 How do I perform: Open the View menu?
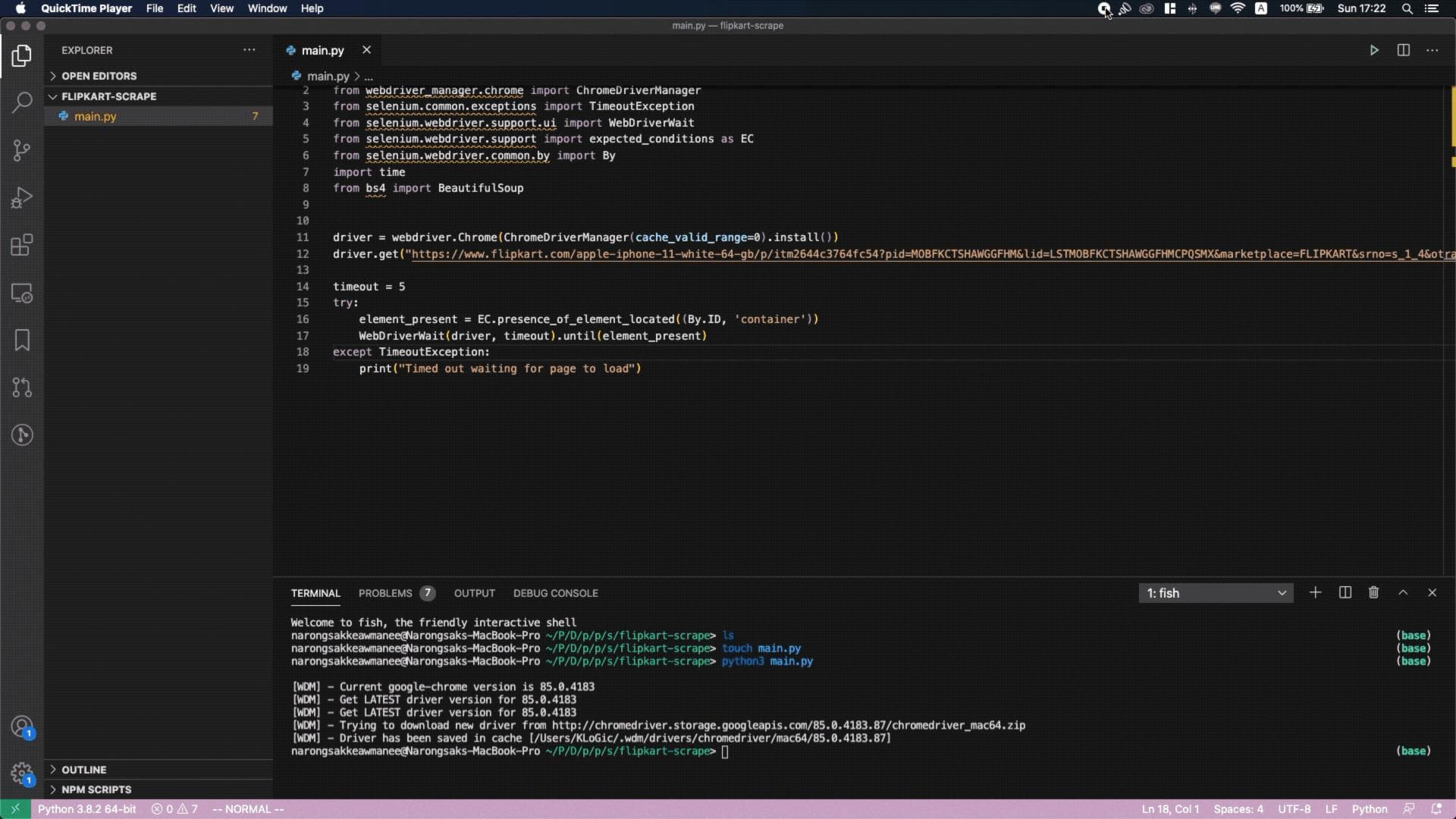[x=221, y=8]
